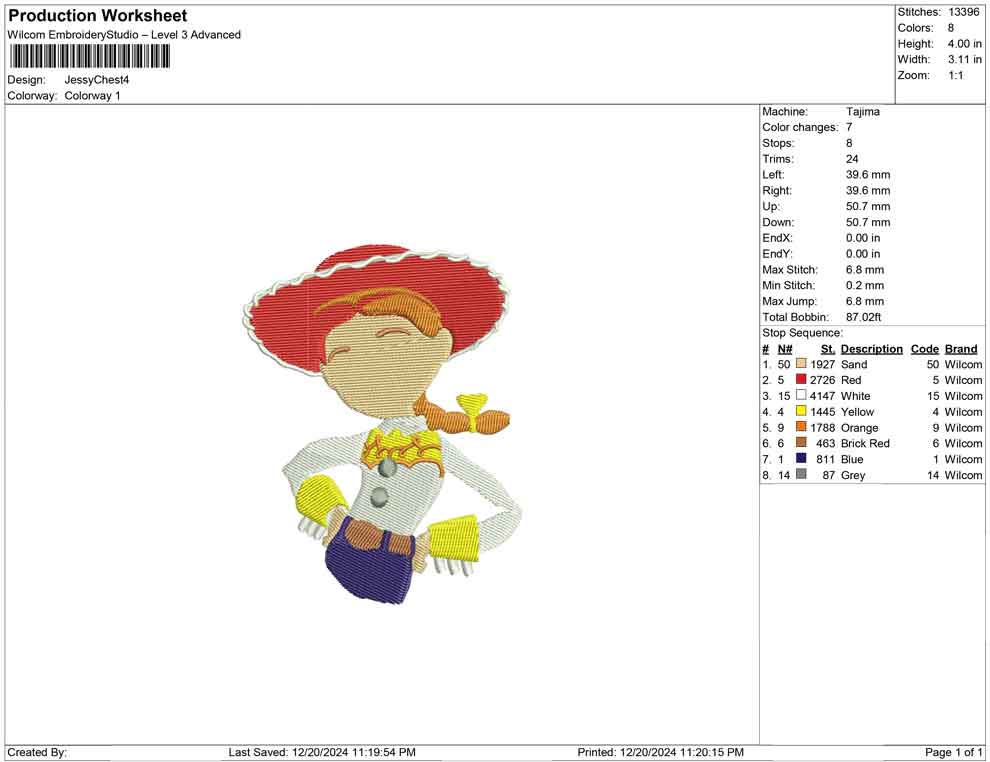Click the stitch count '811' for Blue

coord(826,459)
